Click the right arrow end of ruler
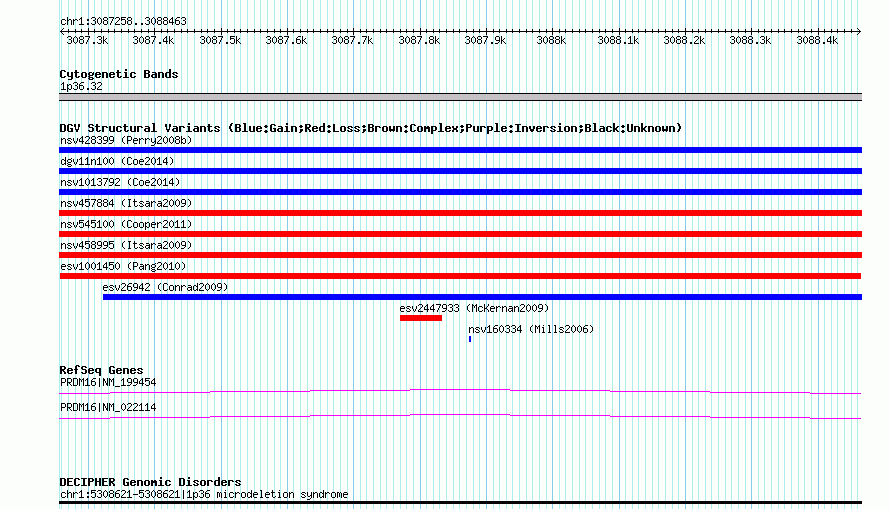890x509 pixels. coord(859,31)
